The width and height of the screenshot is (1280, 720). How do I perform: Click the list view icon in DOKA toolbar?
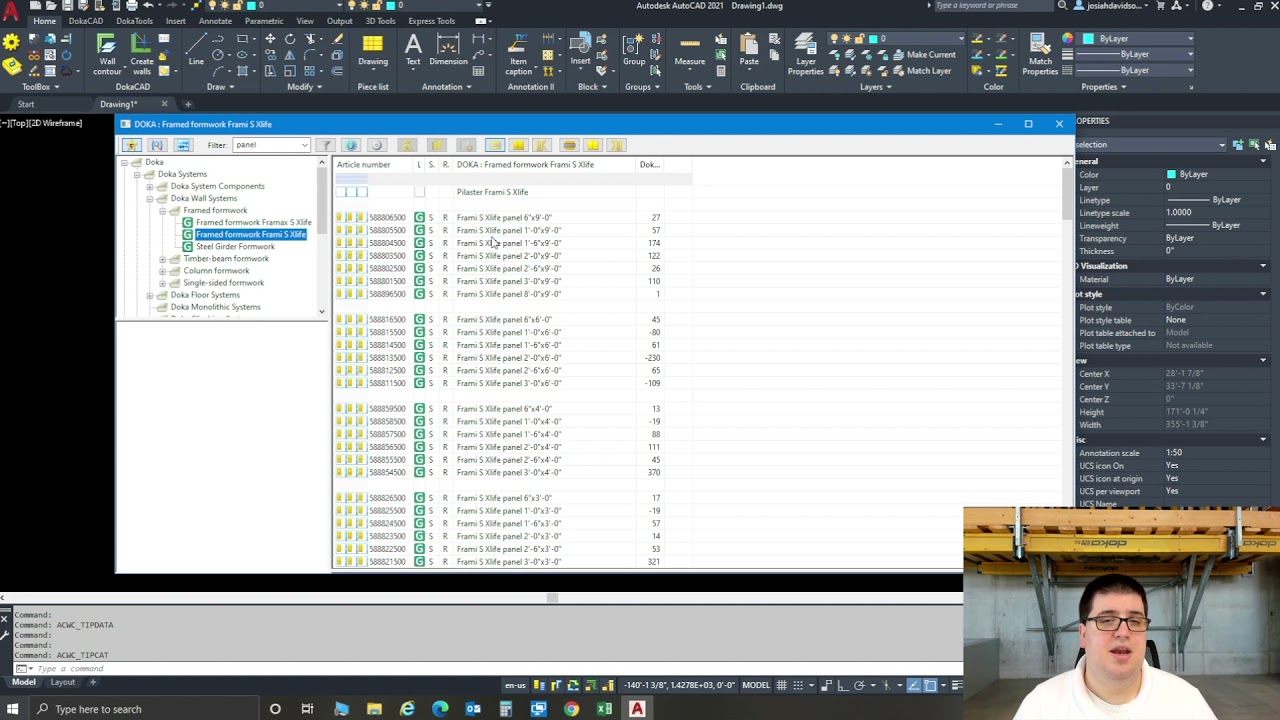pos(494,146)
